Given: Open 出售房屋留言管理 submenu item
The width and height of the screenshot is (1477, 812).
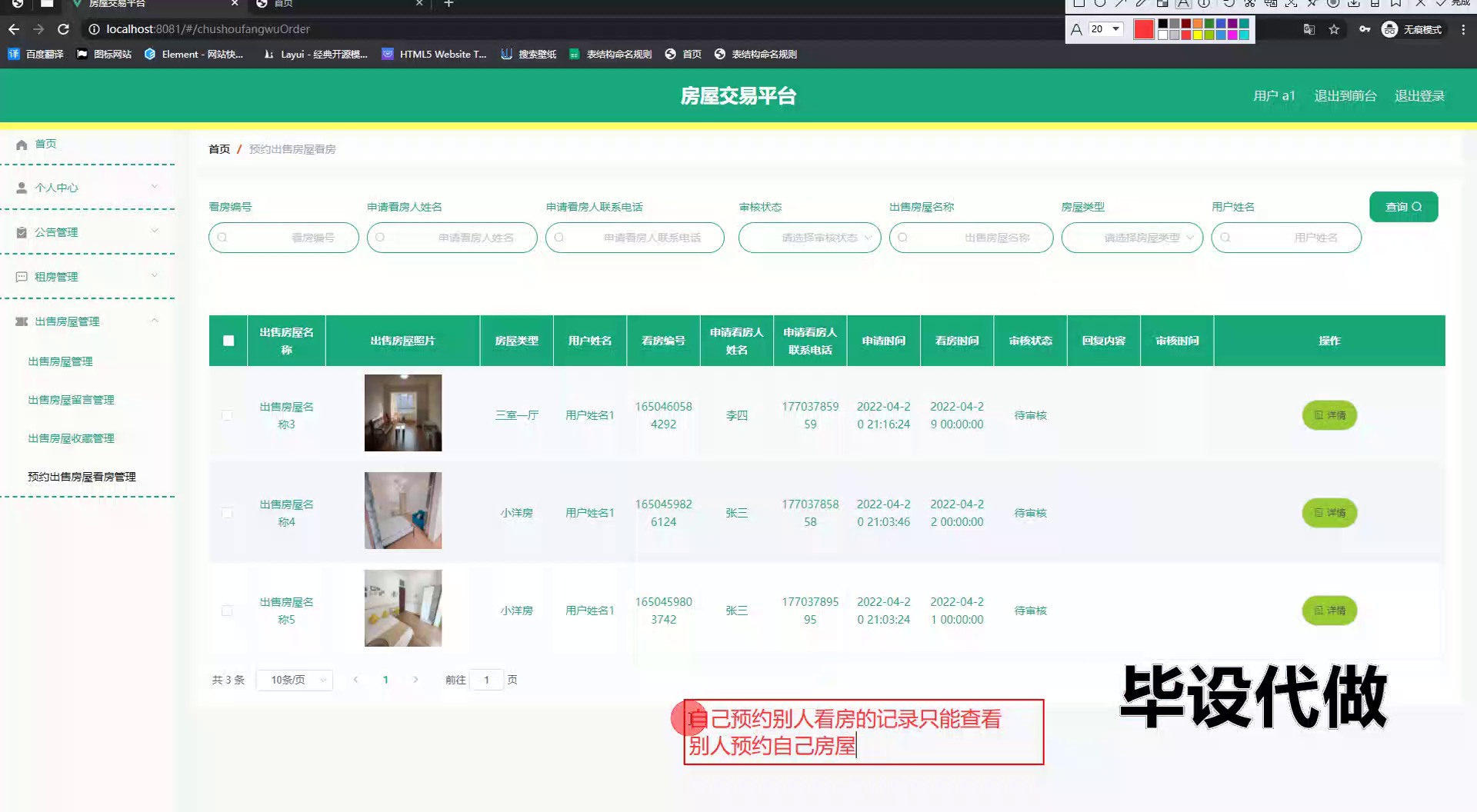Looking at the screenshot, I should (72, 400).
